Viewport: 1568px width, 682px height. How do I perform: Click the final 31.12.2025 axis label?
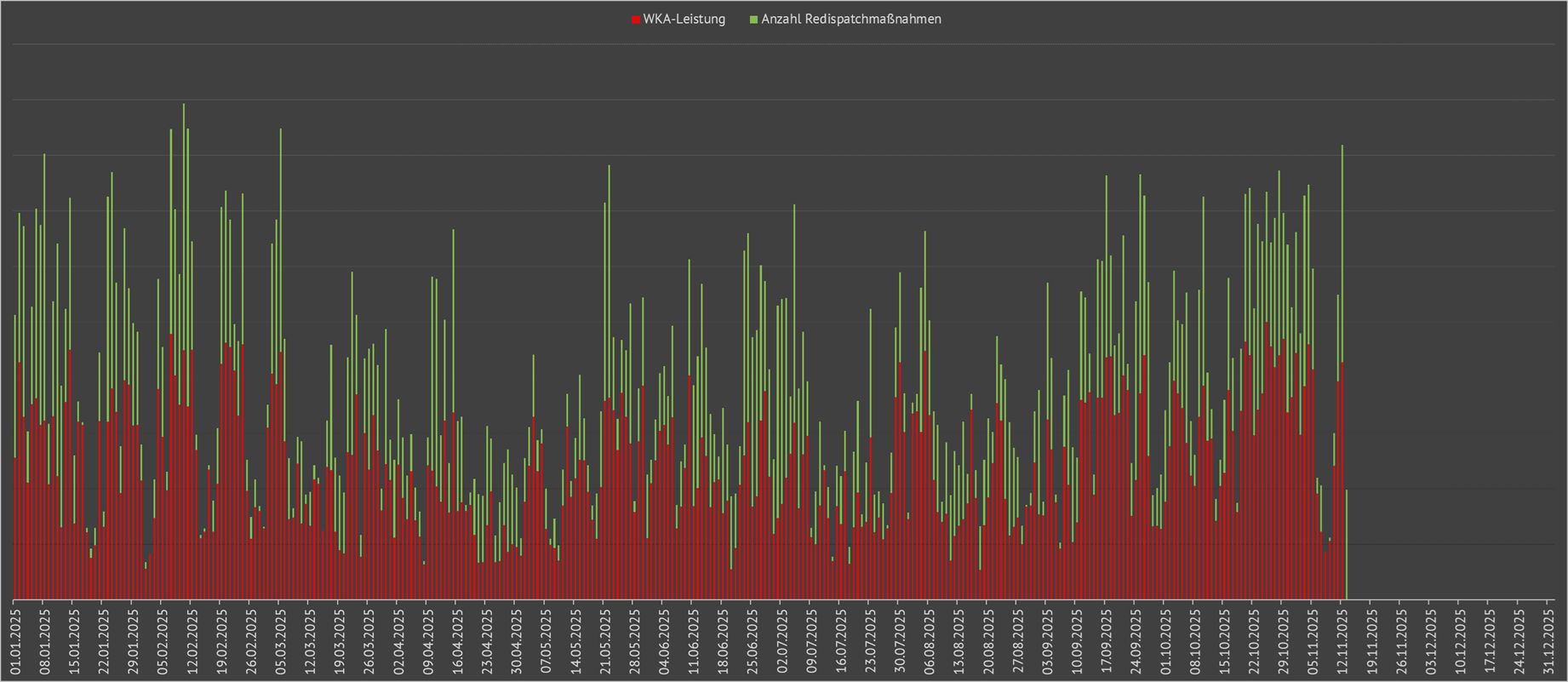1548,639
